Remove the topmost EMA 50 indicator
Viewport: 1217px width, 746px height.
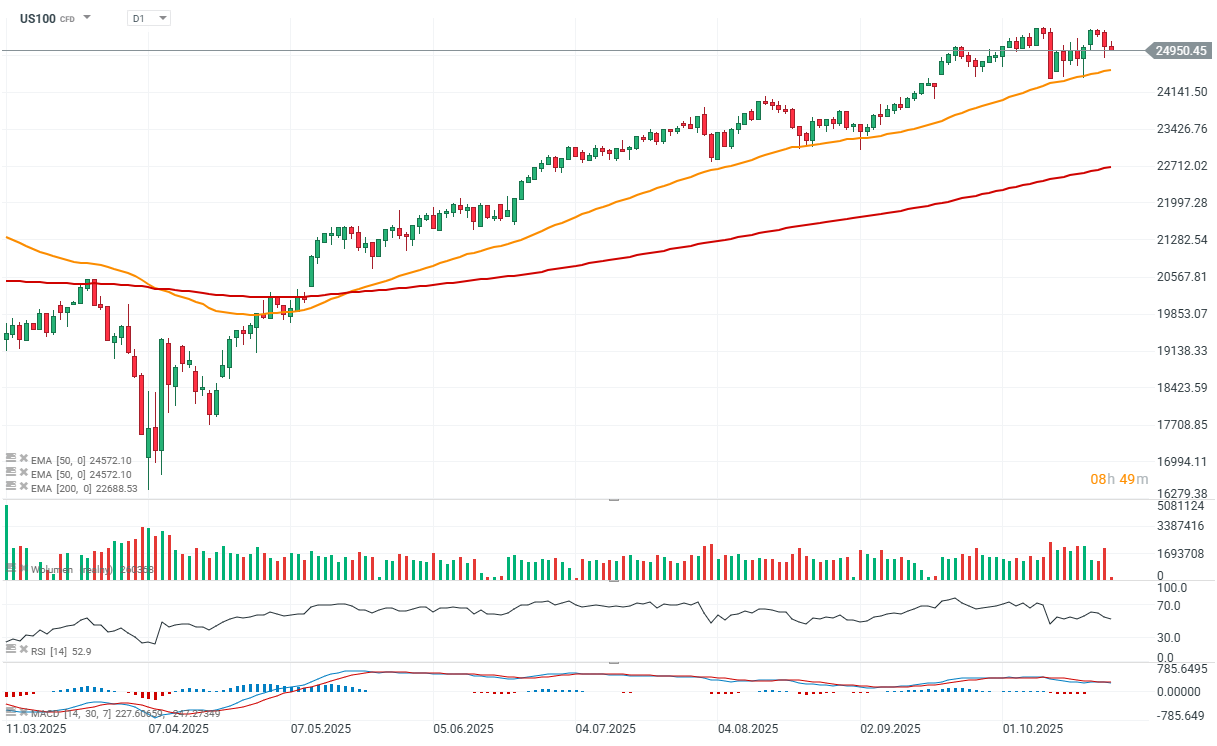[23, 458]
